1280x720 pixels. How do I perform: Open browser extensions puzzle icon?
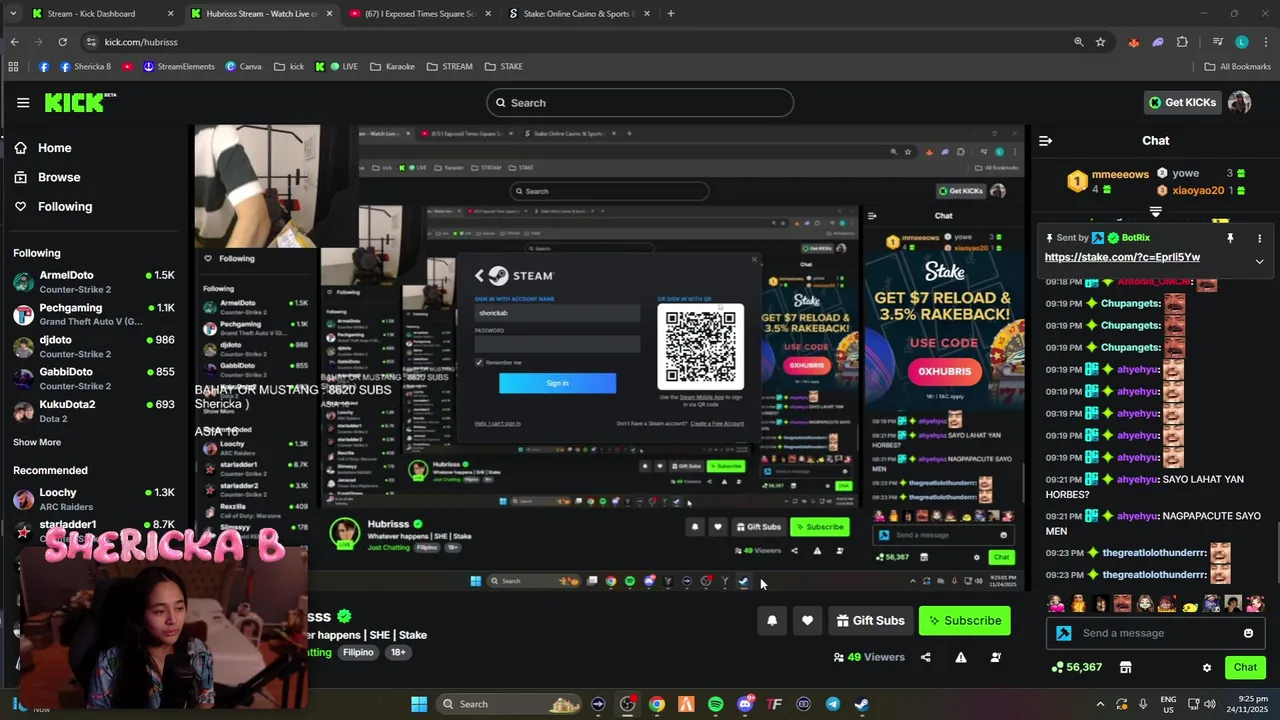tap(1182, 42)
